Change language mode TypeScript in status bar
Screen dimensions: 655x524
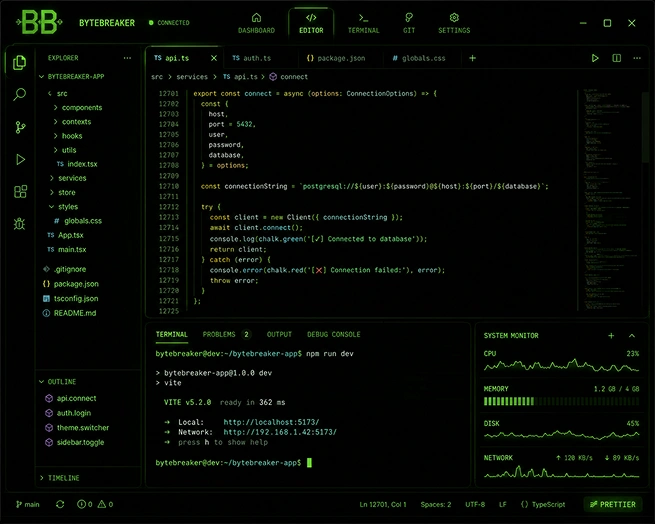[543, 504]
